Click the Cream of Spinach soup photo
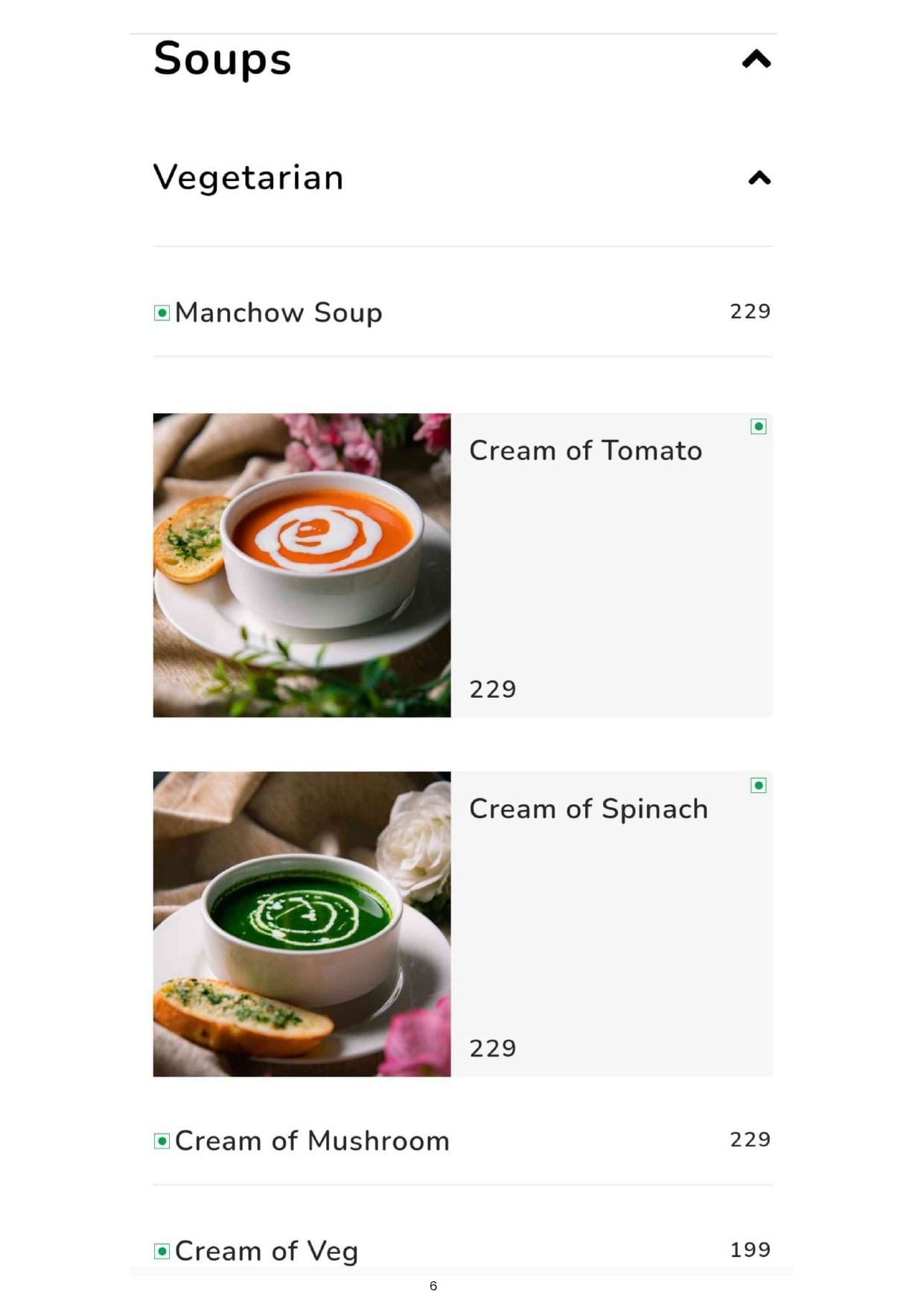The width and height of the screenshot is (924, 1306). coord(302,924)
